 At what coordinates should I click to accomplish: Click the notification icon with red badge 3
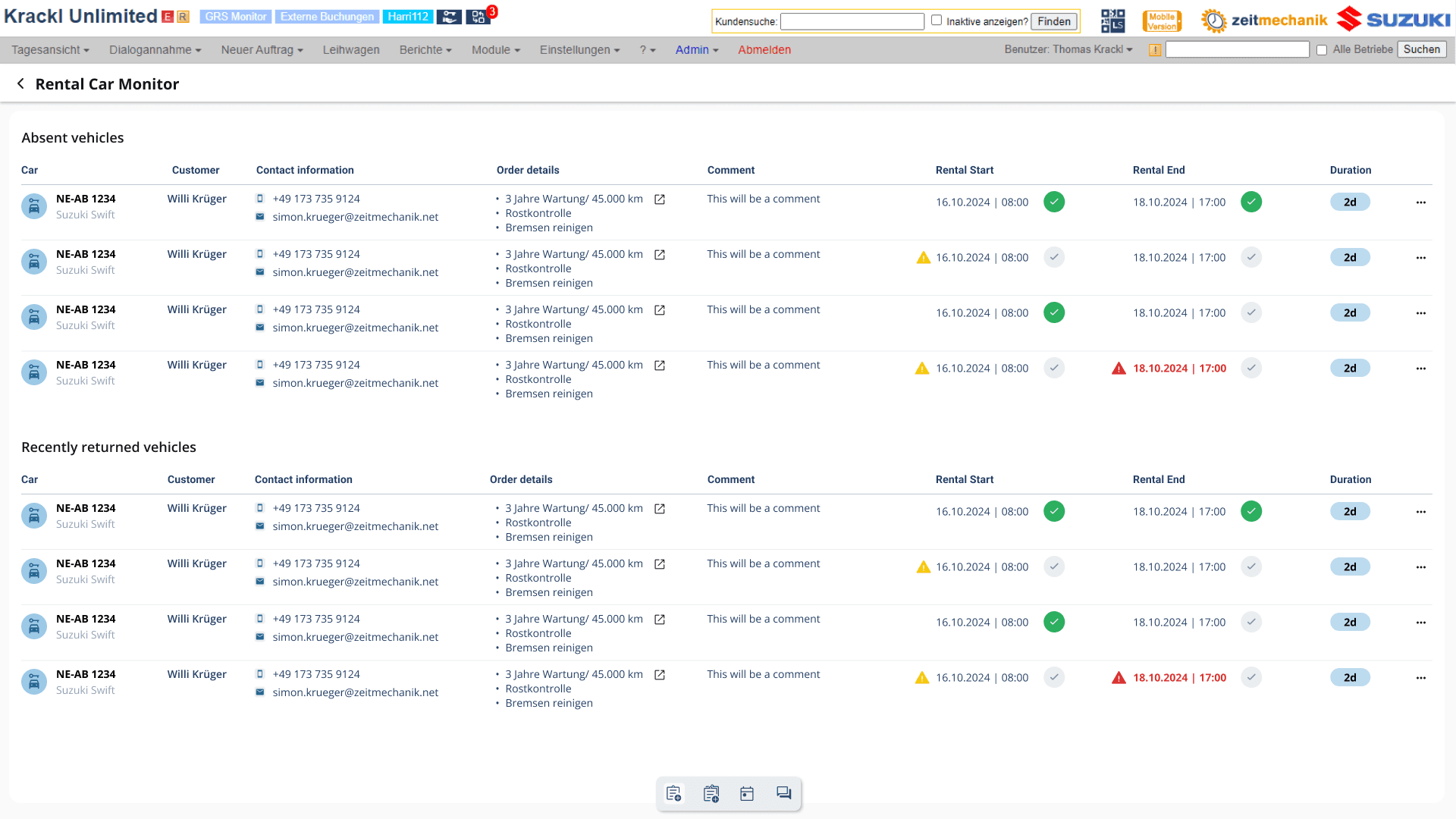479,17
